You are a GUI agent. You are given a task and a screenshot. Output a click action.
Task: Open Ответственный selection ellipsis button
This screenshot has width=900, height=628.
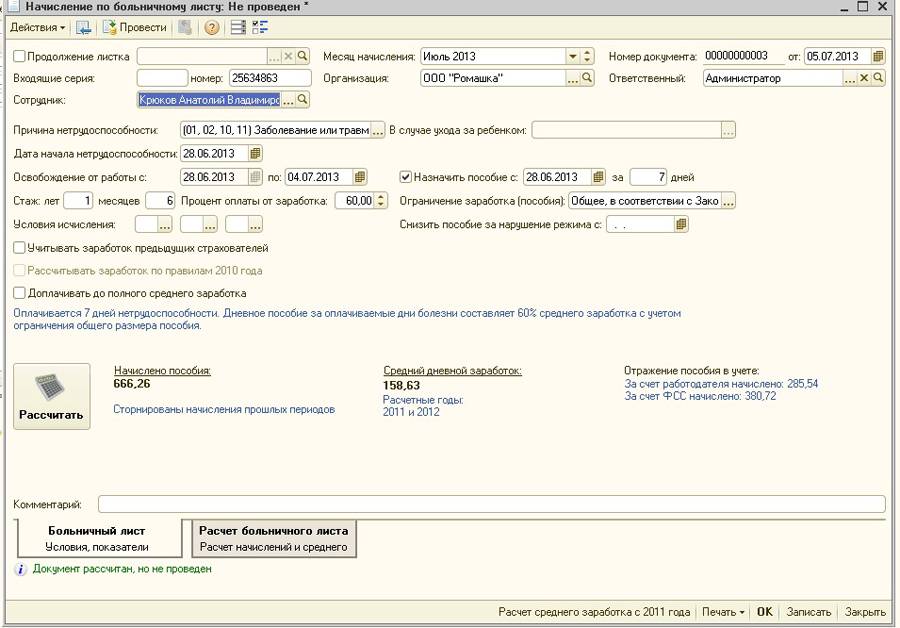(x=849, y=79)
